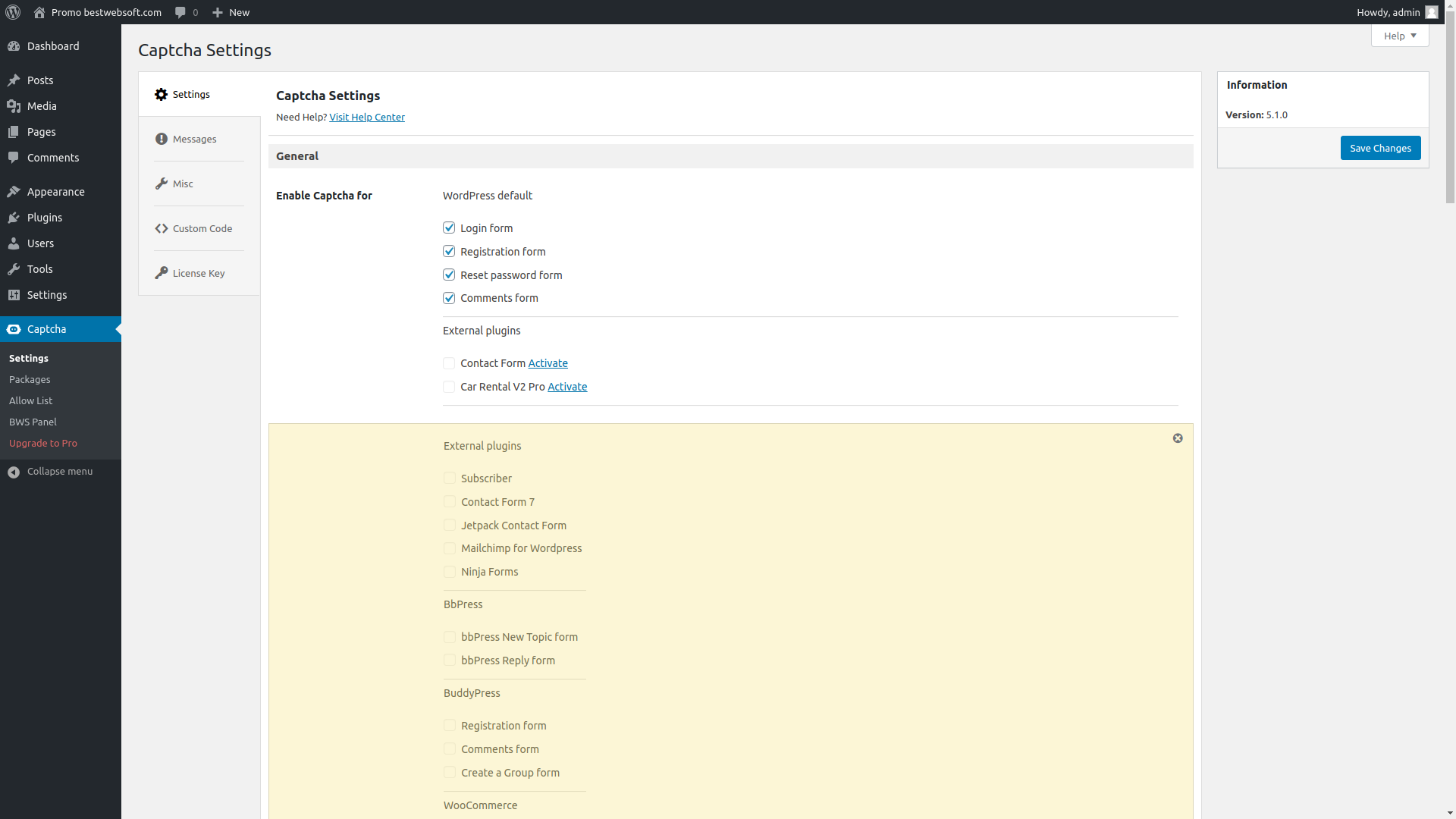Open the Custom Code tab

pyautogui.click(x=202, y=229)
